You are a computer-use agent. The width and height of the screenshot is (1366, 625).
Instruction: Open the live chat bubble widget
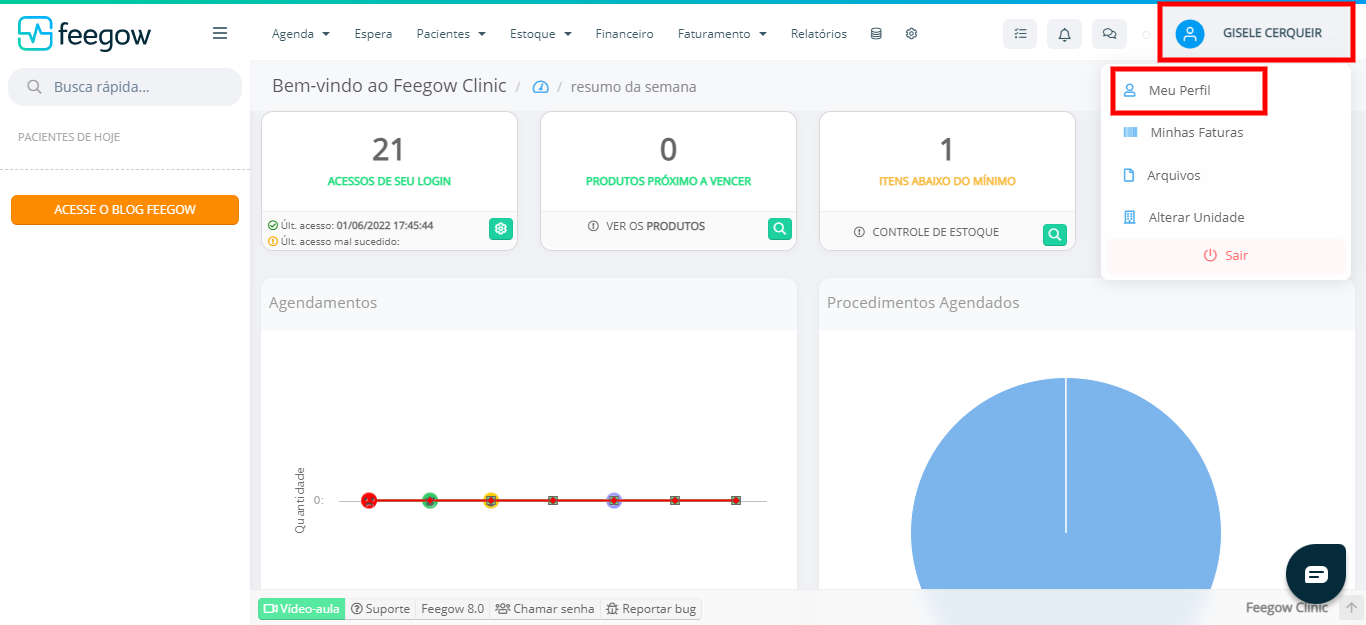[1316, 574]
